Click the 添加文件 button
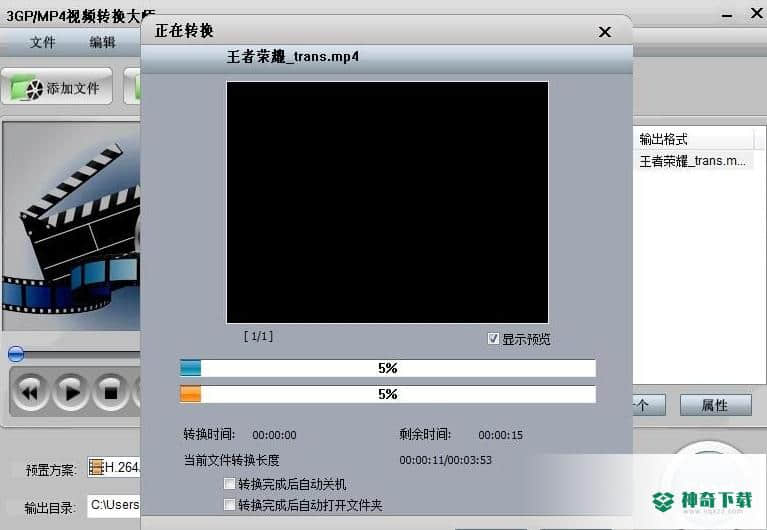The image size is (767, 530). click(57, 87)
